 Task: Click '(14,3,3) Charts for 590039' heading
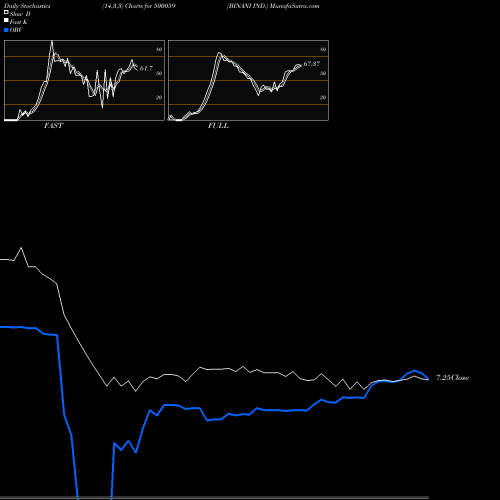139,6
